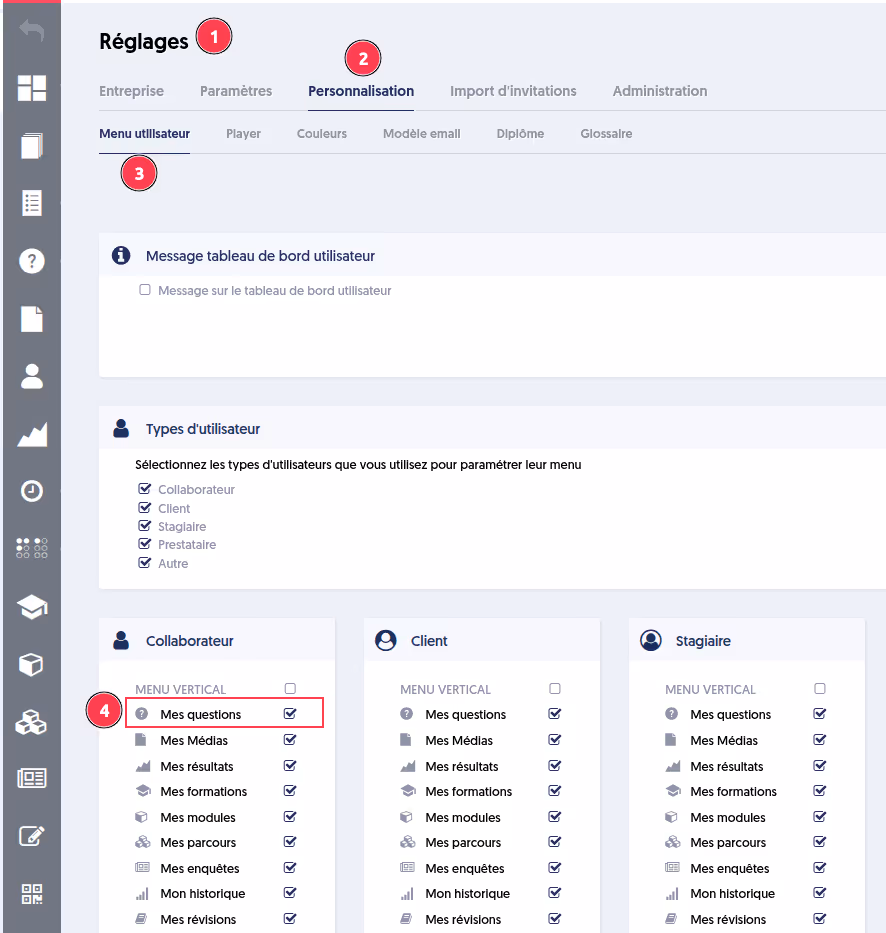Image resolution: width=886 pixels, height=933 pixels.
Task: Uncheck Mes Médias for Client
Action: 555,740
